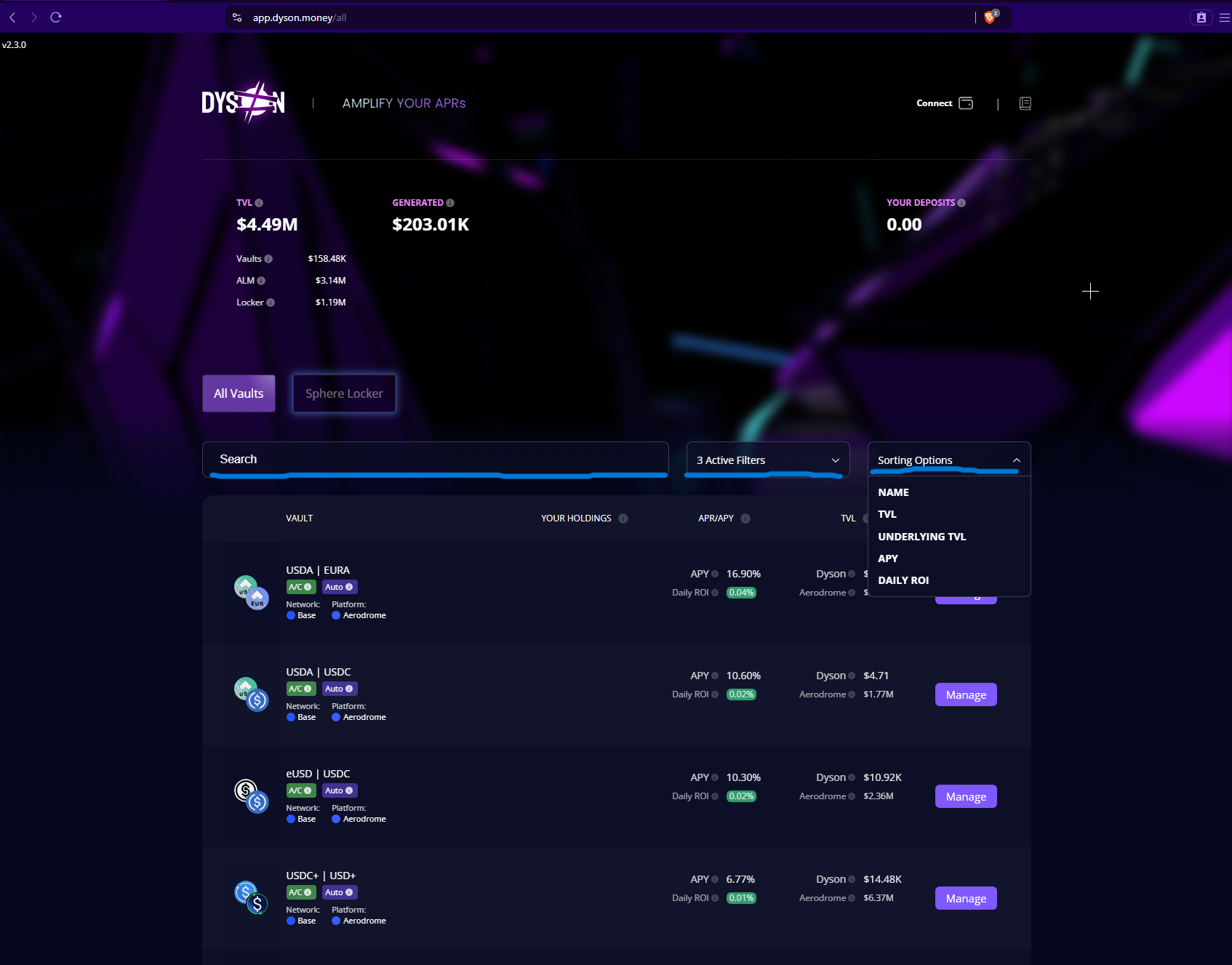
Task: Open the docs book icon in header
Action: 1025,103
